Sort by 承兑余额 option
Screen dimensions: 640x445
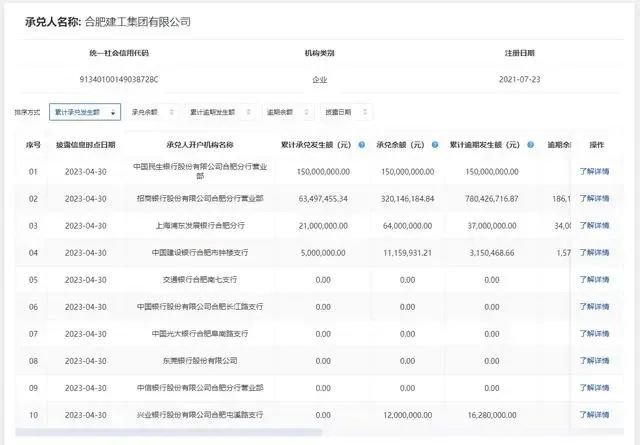[152, 112]
